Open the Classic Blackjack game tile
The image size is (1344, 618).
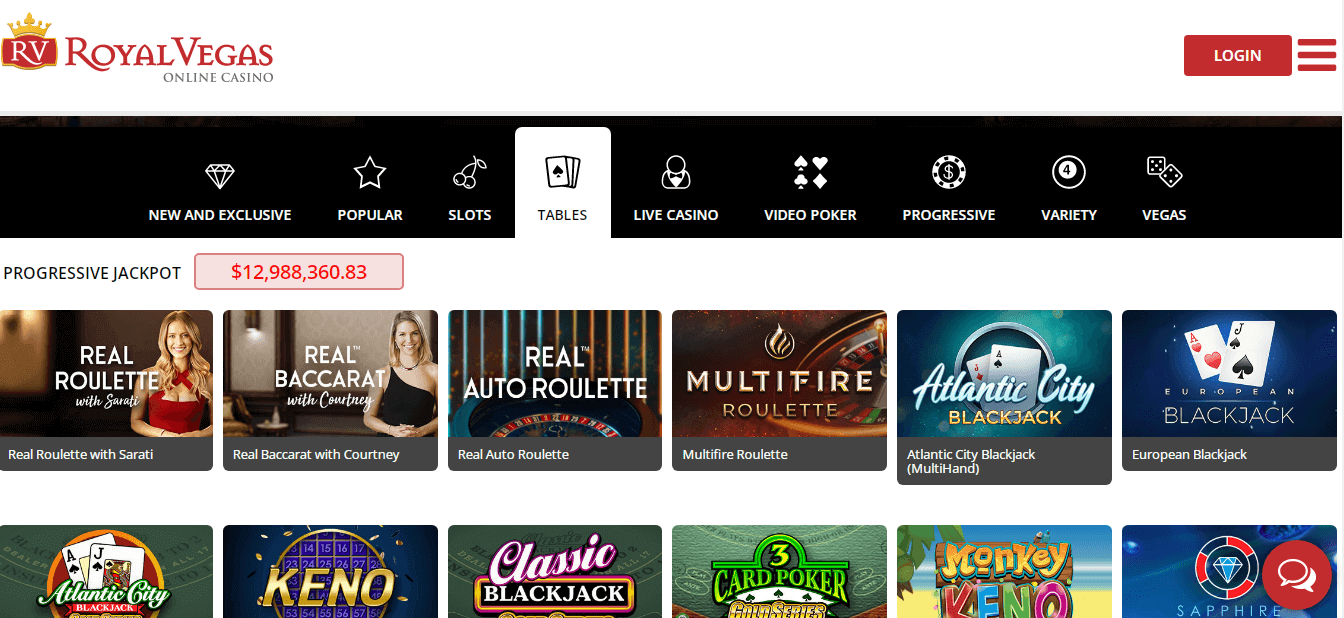555,571
